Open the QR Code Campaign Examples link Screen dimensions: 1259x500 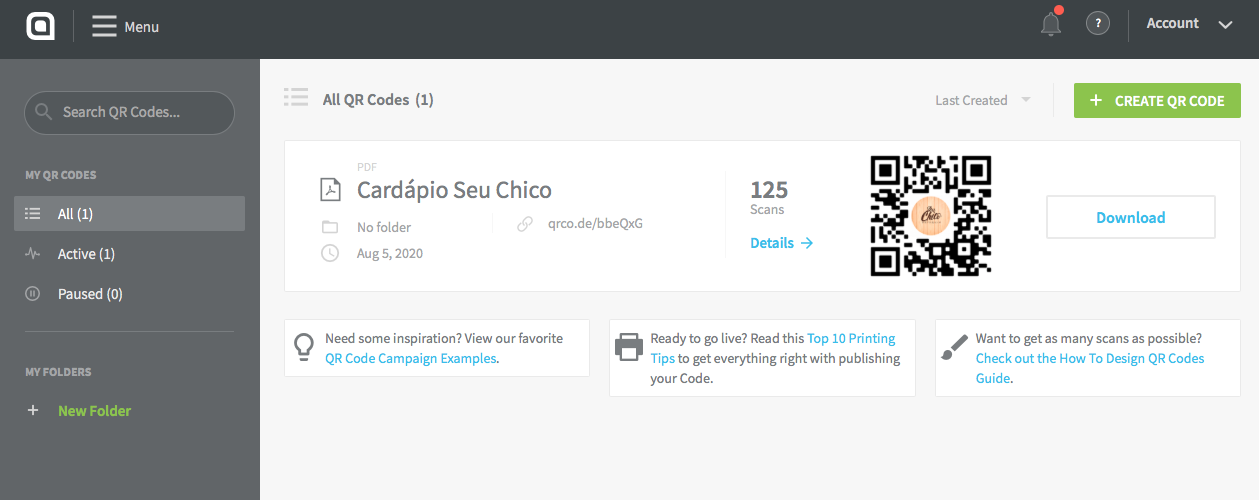tap(411, 358)
